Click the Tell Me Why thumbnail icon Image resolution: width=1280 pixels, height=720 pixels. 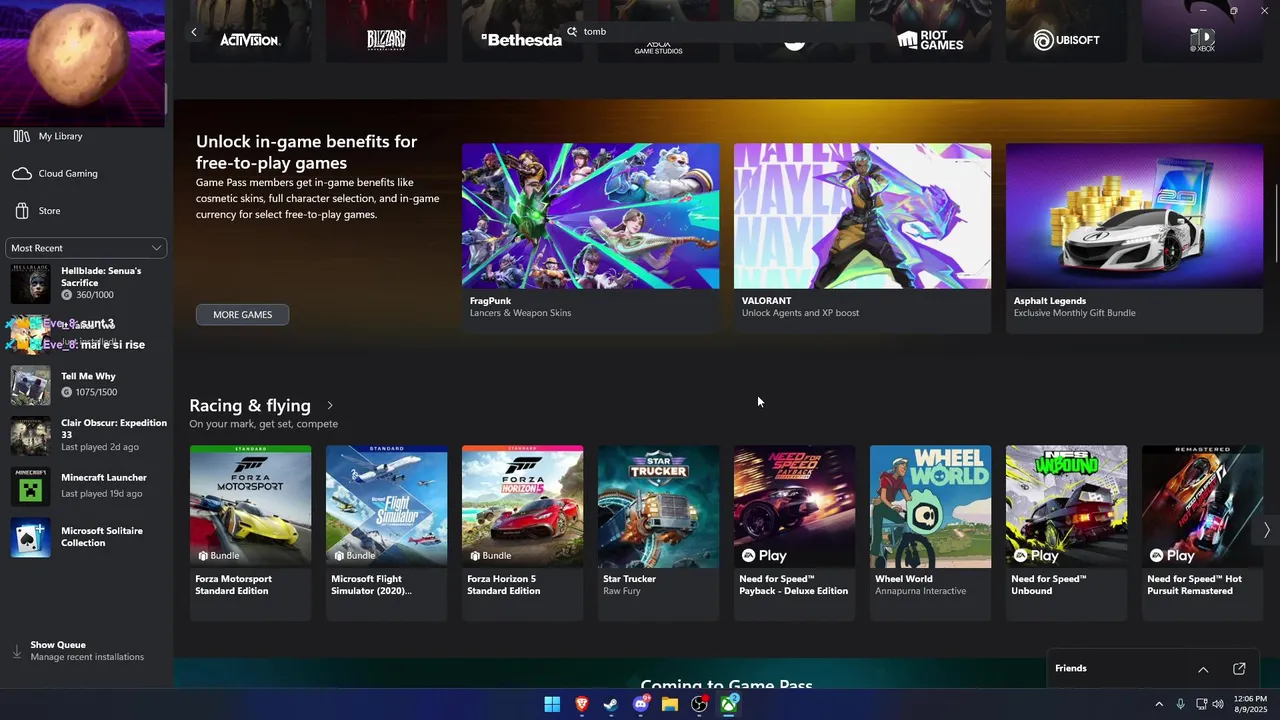[x=30, y=386]
